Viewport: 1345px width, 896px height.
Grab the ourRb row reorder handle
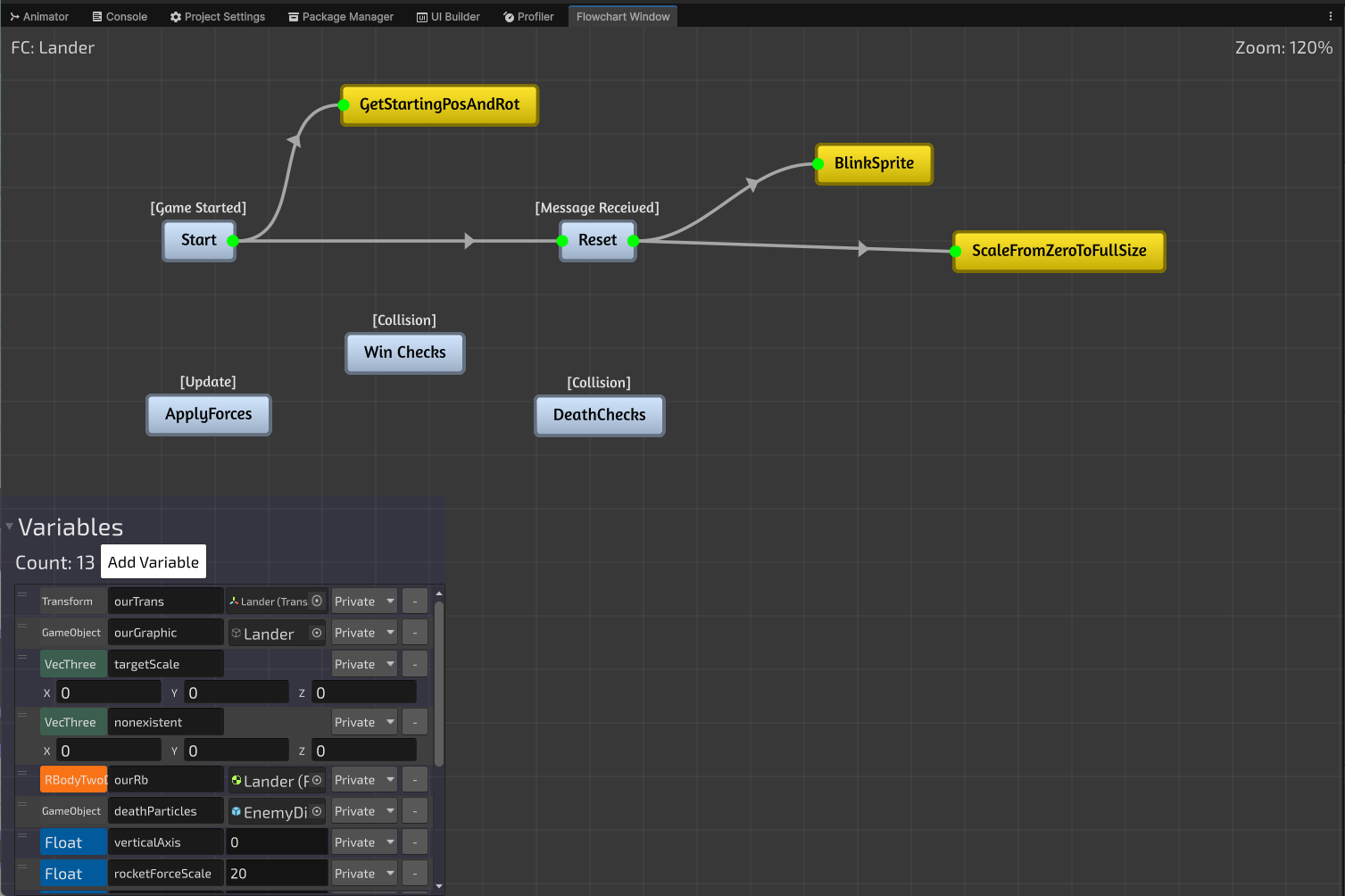(23, 773)
